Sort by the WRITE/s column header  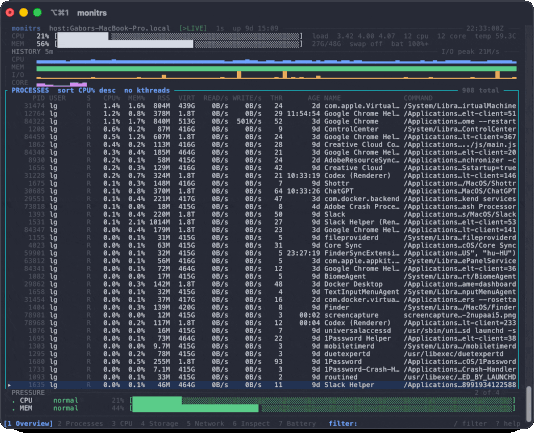tap(247, 98)
